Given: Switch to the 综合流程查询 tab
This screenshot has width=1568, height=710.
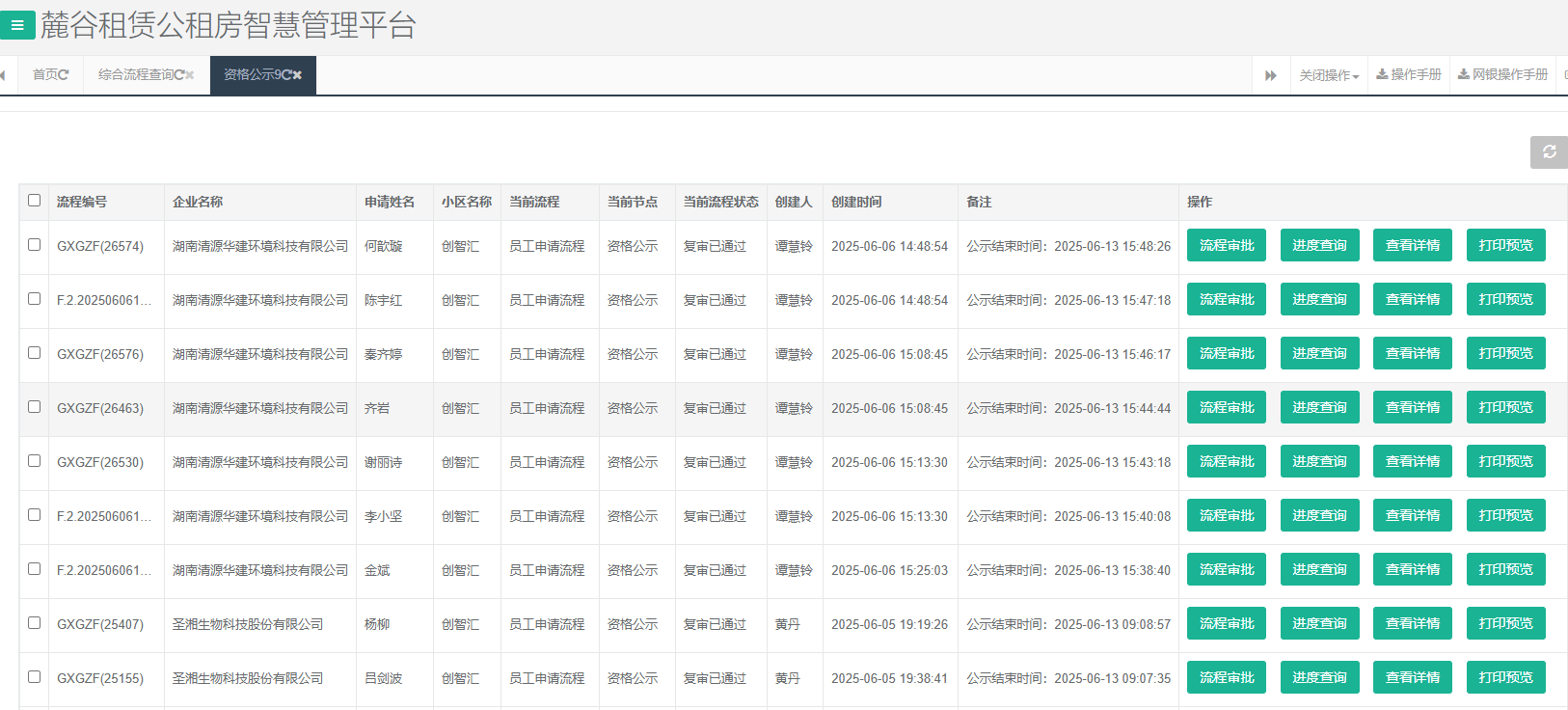Looking at the screenshot, I should (135, 75).
